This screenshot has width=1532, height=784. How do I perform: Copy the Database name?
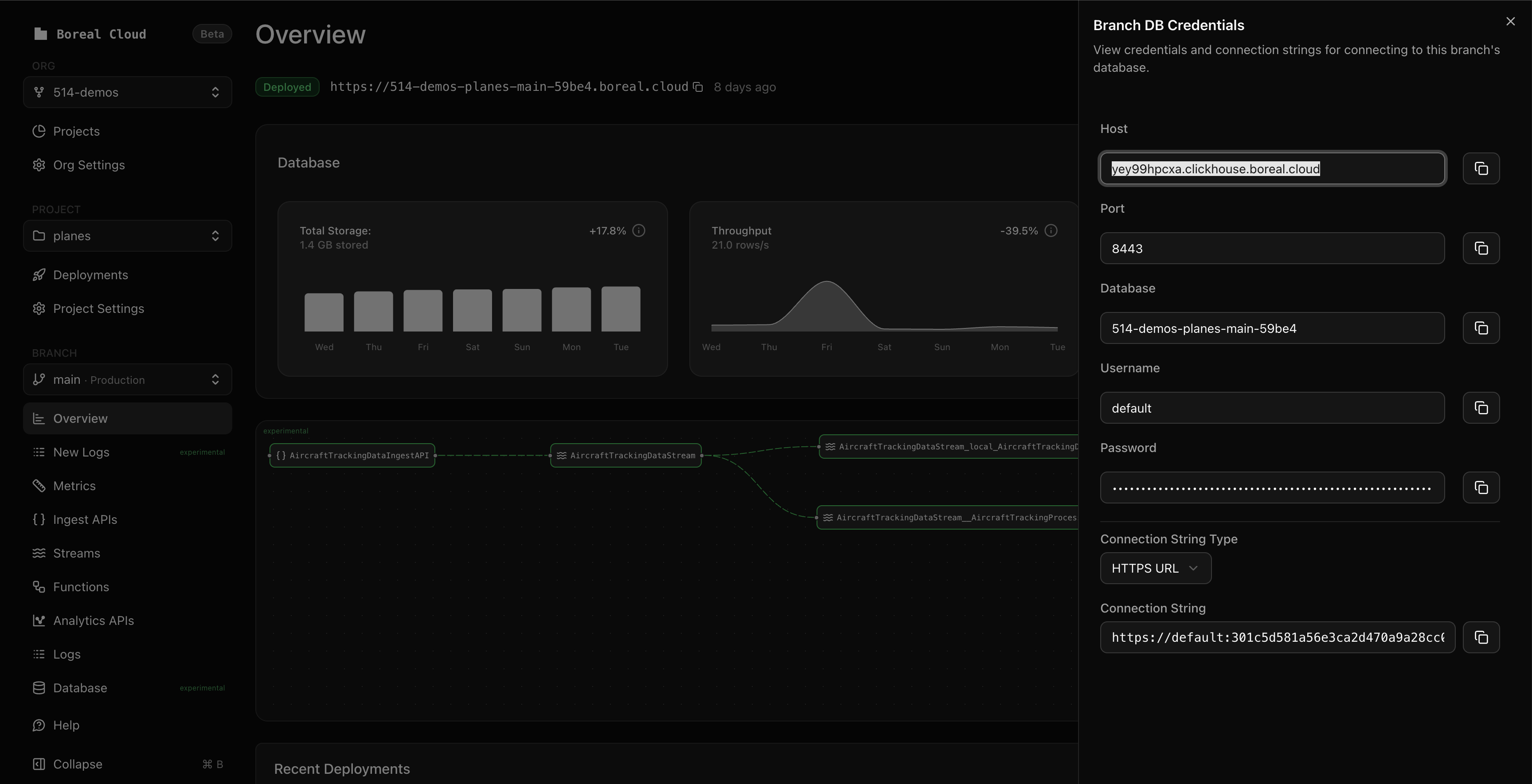[1481, 328]
